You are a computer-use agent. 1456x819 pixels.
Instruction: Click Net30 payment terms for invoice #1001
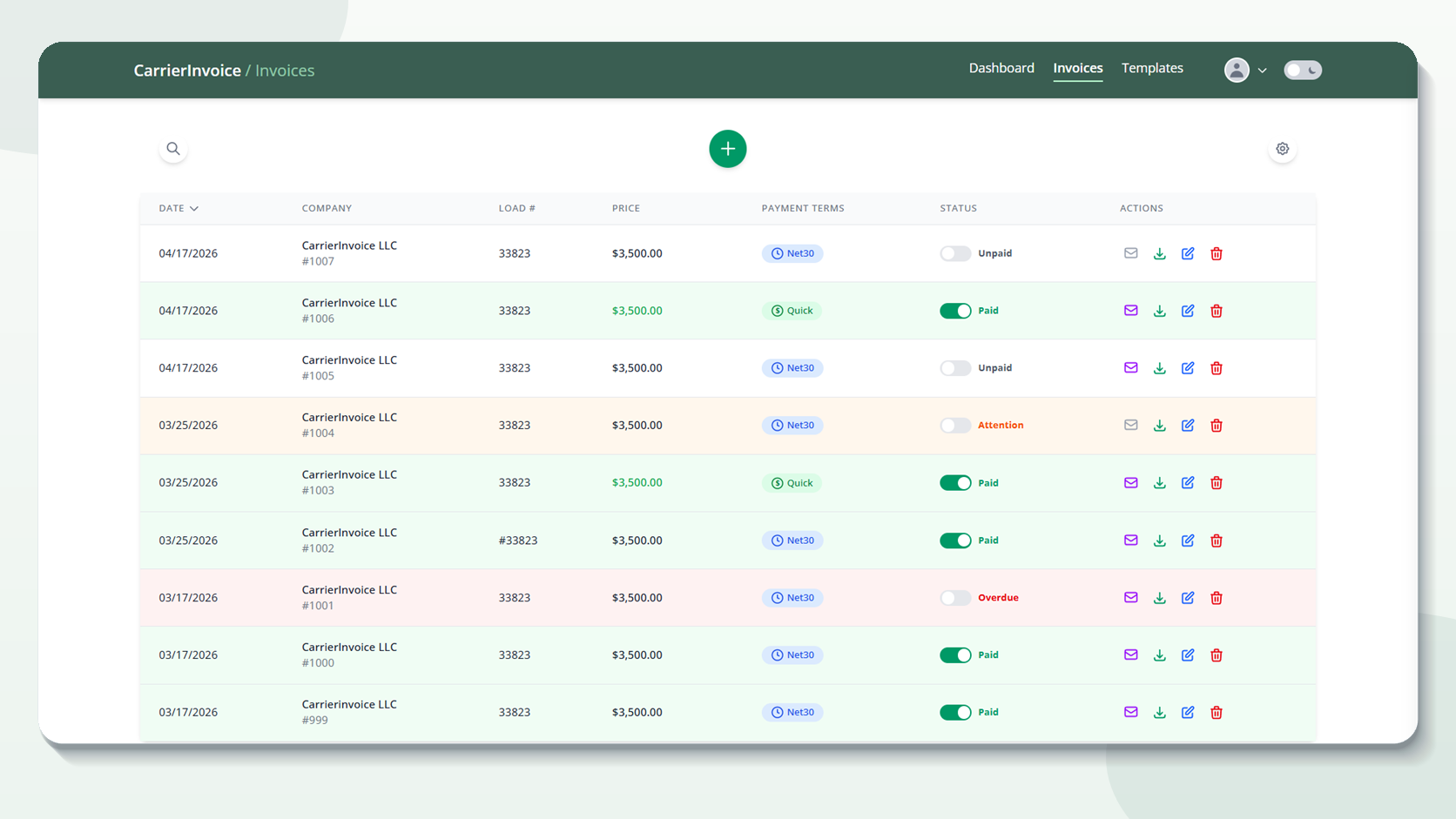pyautogui.click(x=792, y=598)
